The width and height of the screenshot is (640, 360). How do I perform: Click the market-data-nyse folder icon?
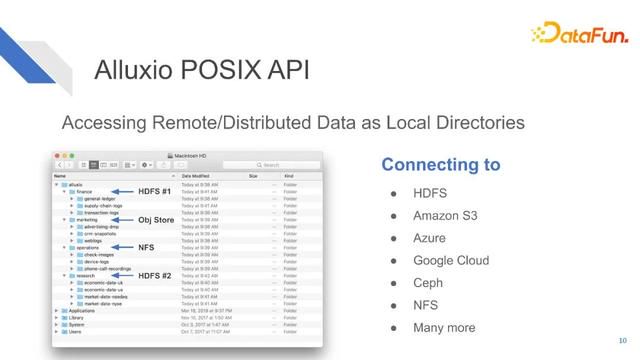(x=80, y=304)
